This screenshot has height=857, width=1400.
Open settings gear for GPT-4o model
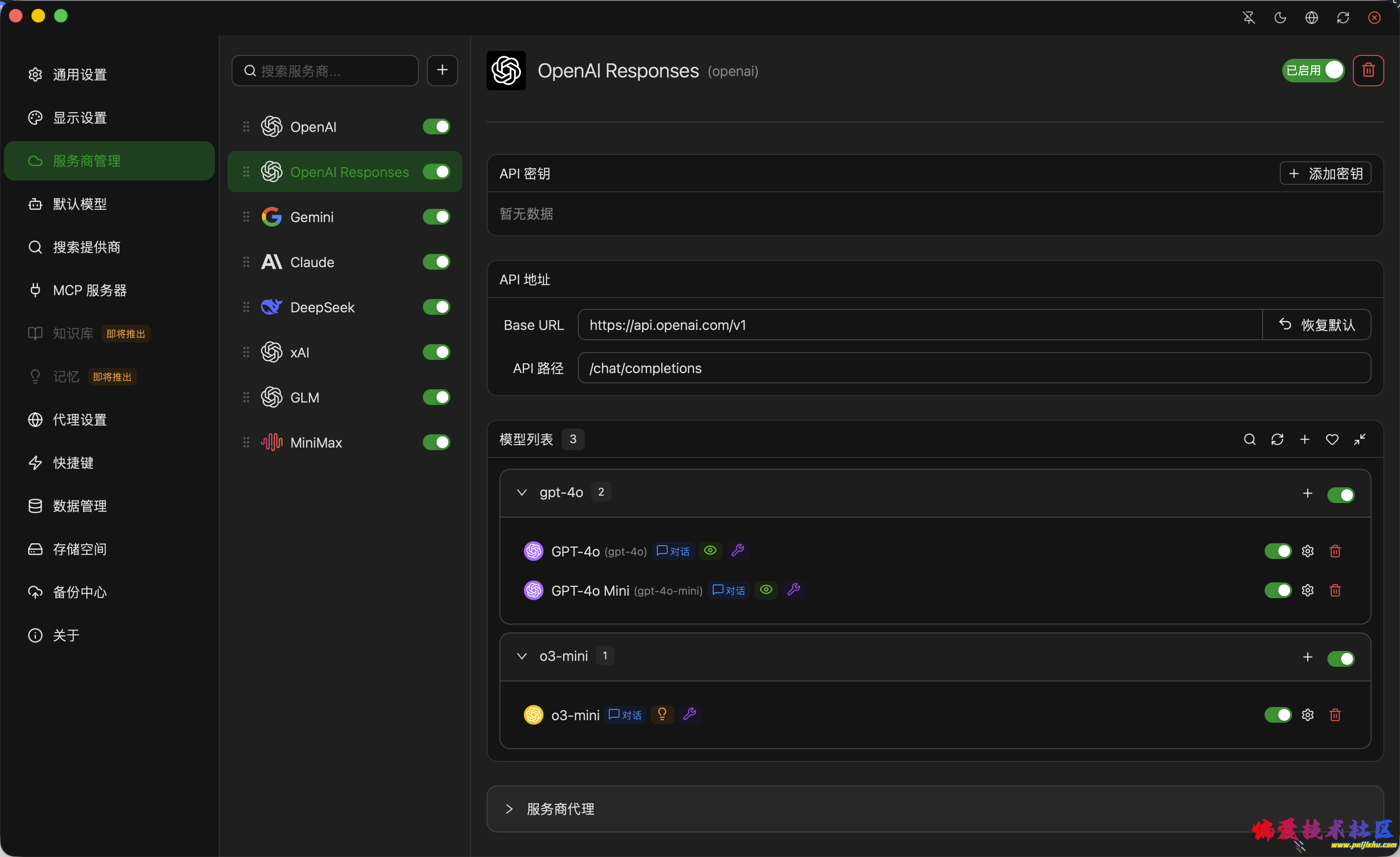tap(1307, 551)
